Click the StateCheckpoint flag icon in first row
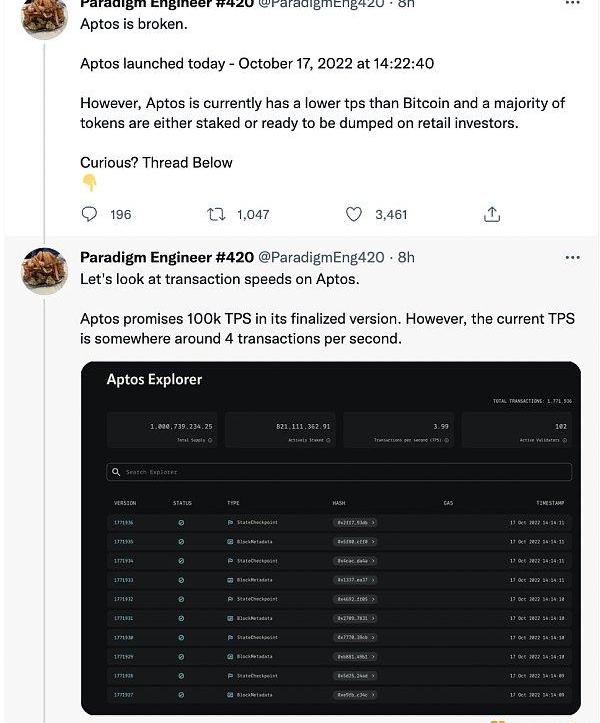 click(230, 522)
